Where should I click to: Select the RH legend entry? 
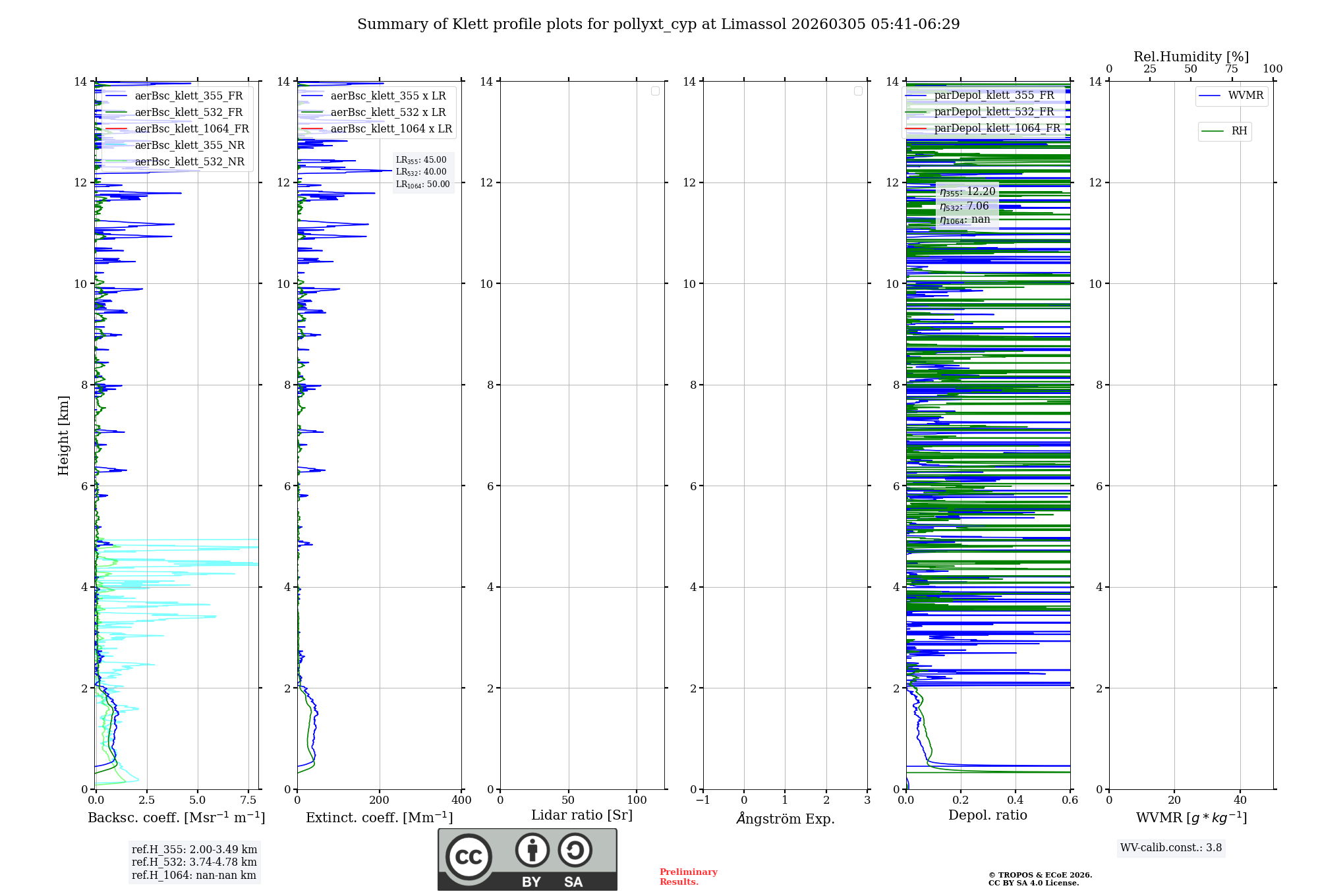(1238, 131)
